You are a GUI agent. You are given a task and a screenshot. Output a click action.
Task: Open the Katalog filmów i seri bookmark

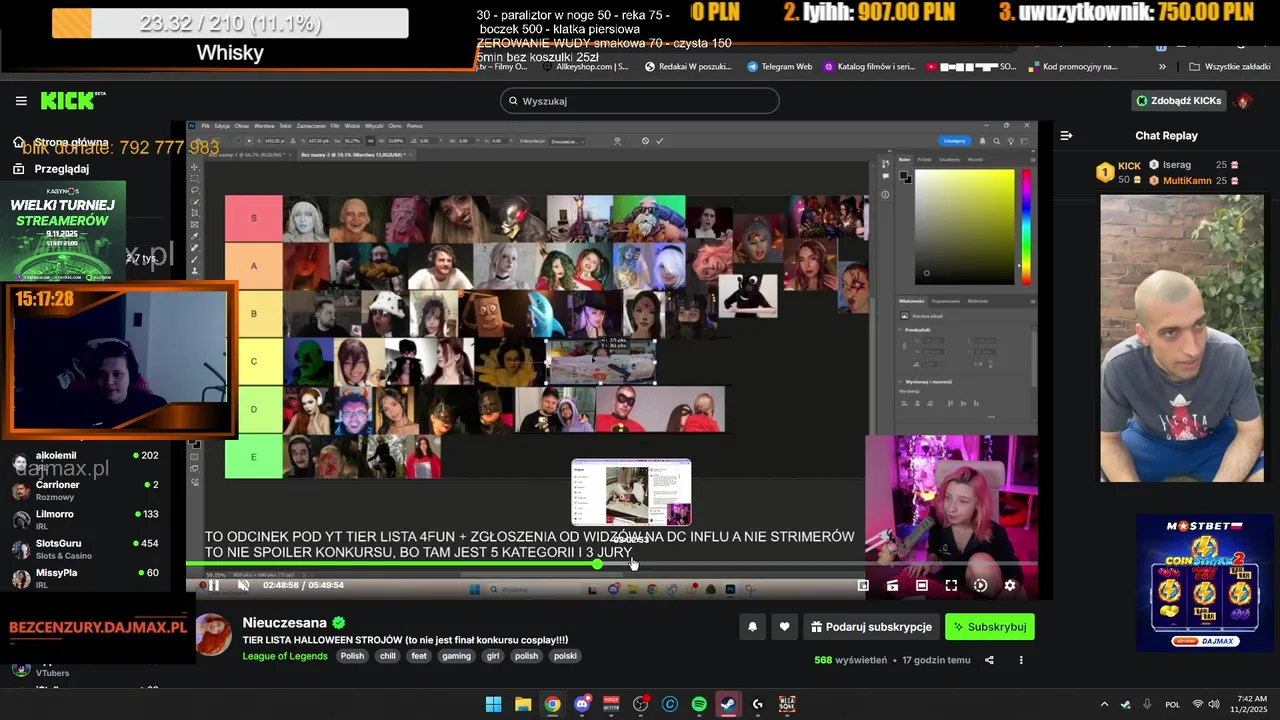(869, 67)
